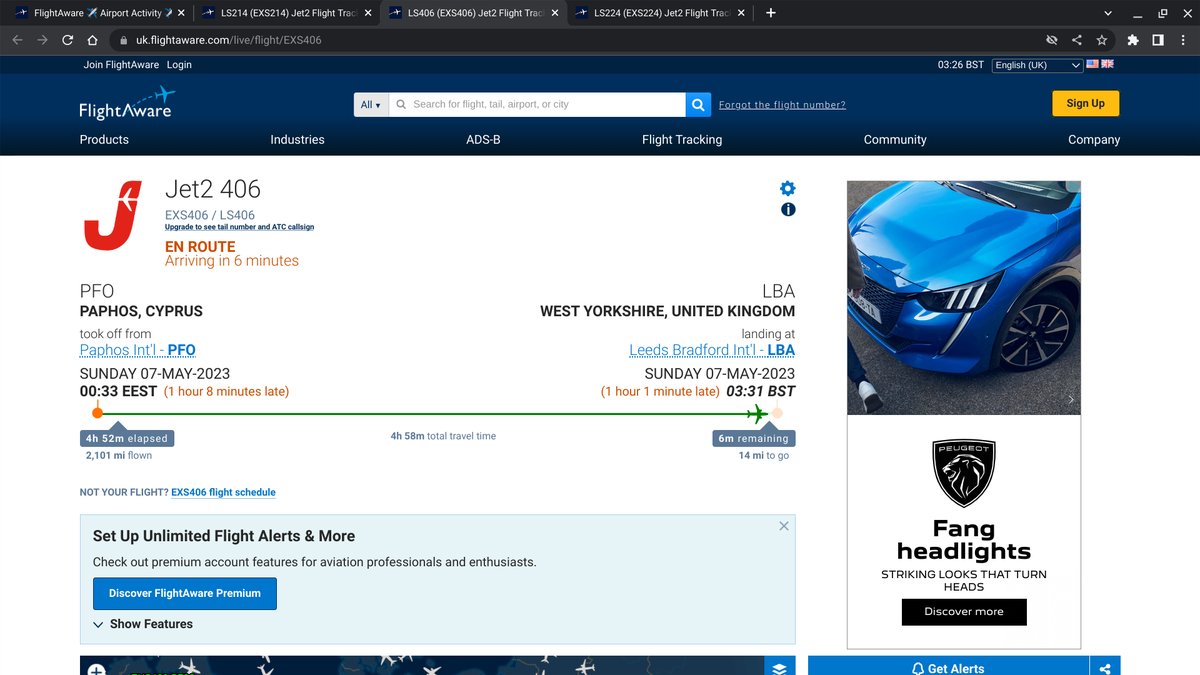Open a new browser tab
This screenshot has width=1200, height=675.
click(x=770, y=13)
